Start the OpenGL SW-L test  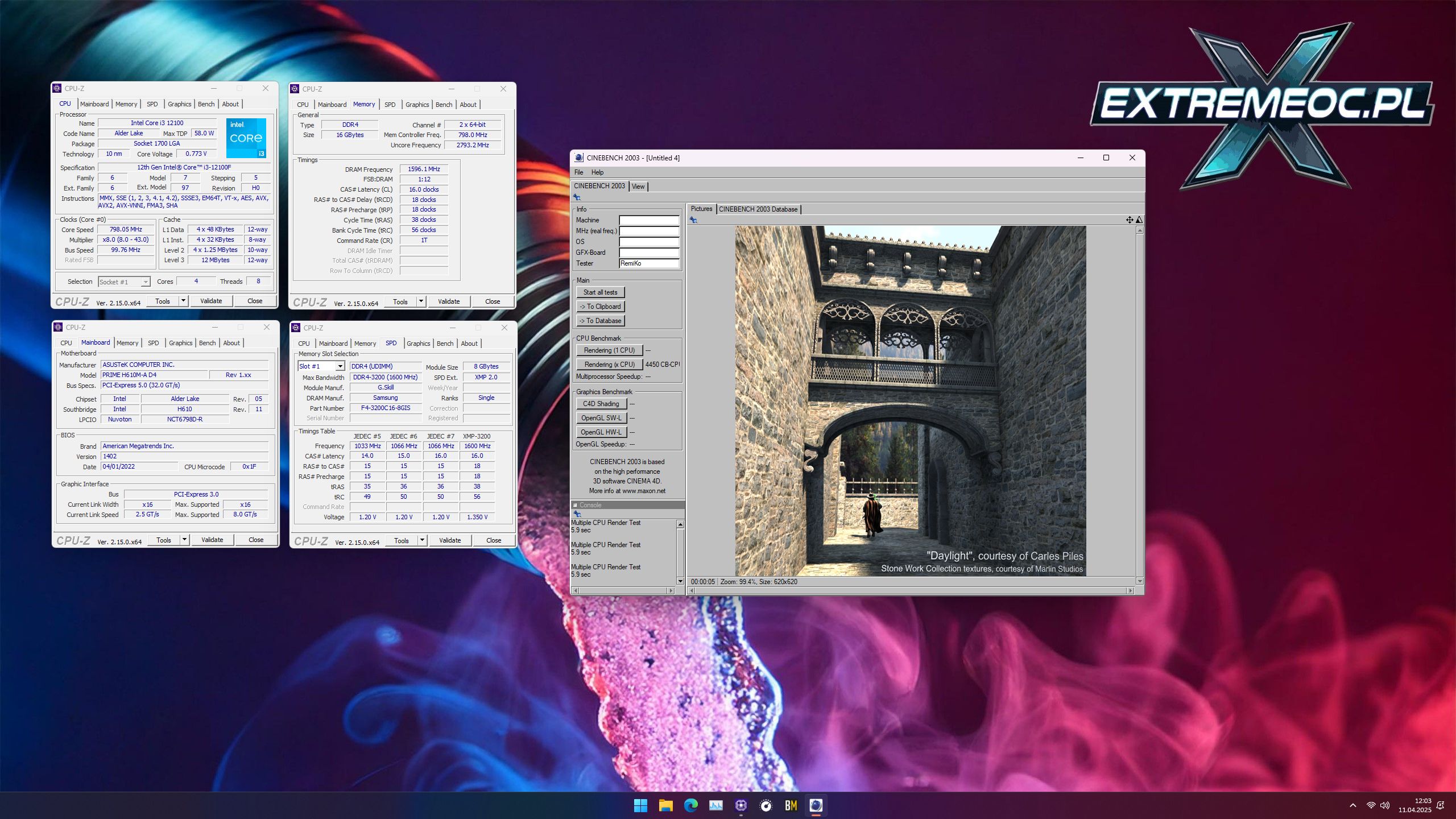click(x=601, y=418)
